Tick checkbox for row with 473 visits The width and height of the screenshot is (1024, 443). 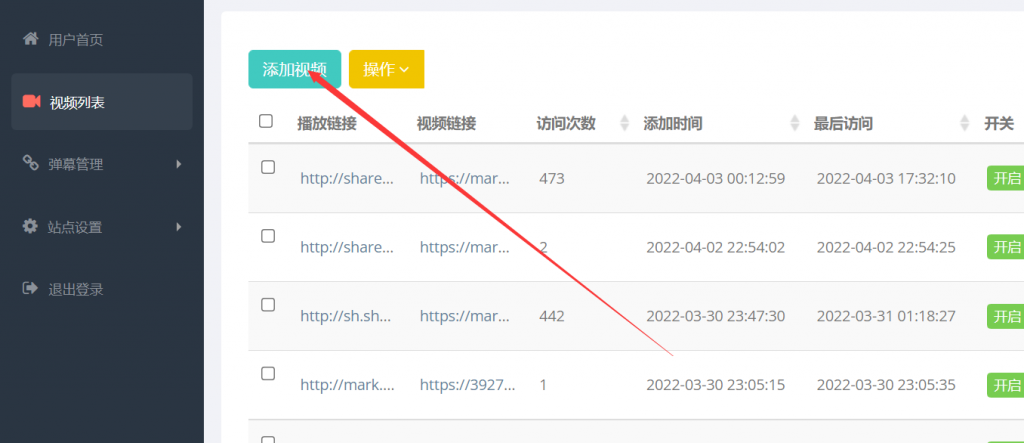[x=268, y=167]
